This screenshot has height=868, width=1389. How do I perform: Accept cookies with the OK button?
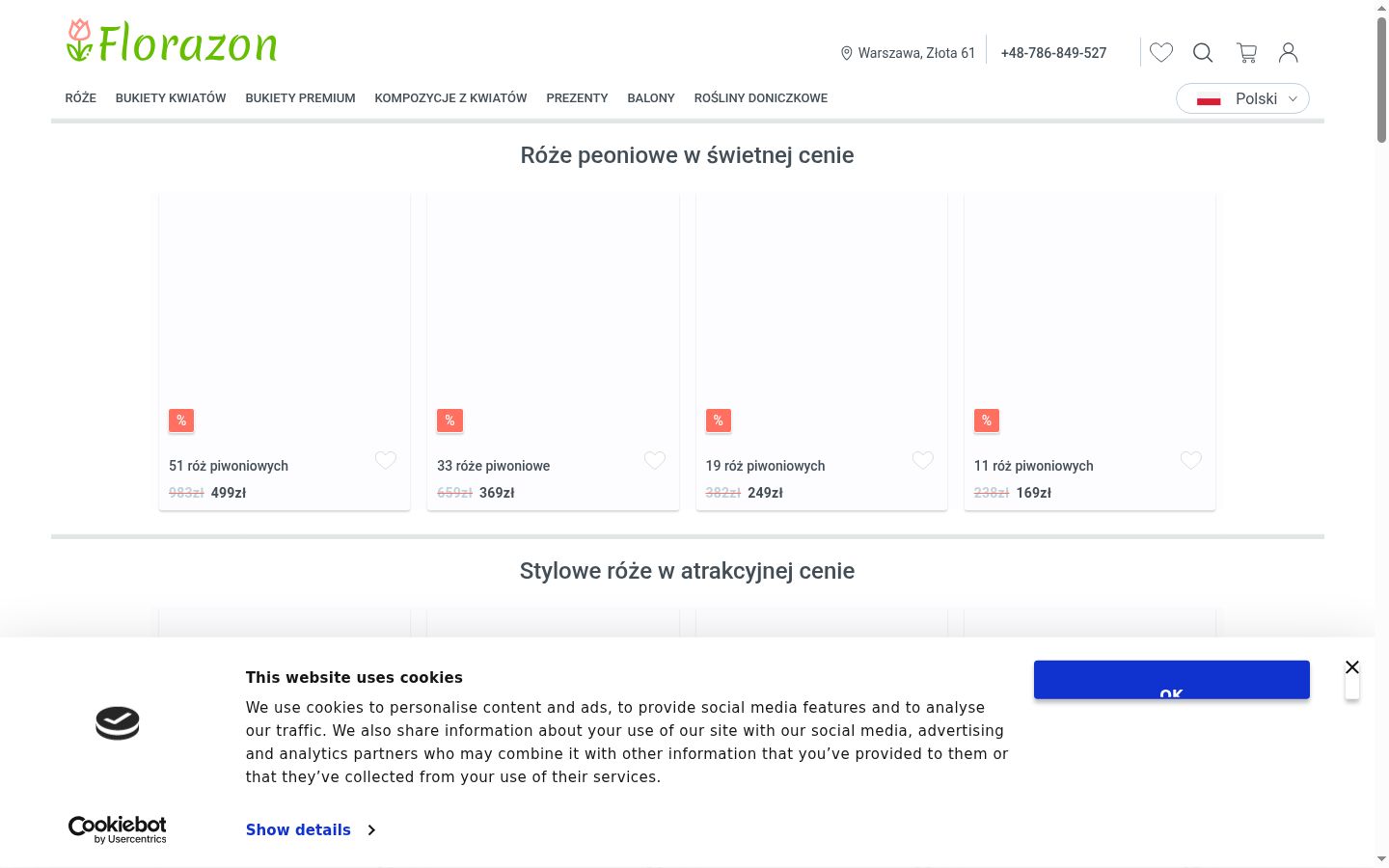pyautogui.click(x=1172, y=680)
